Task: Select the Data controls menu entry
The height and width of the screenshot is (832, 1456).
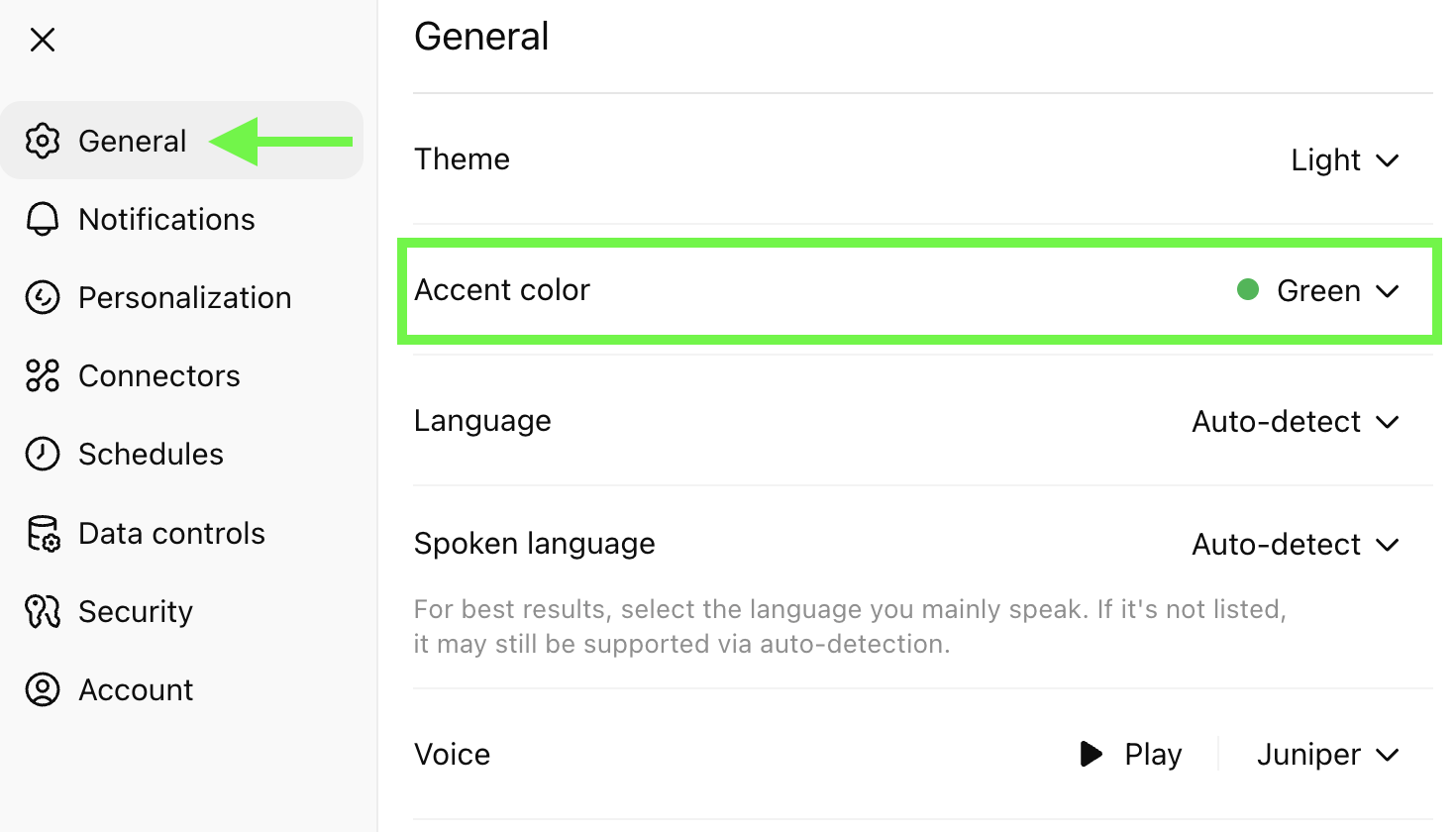Action: (x=171, y=532)
